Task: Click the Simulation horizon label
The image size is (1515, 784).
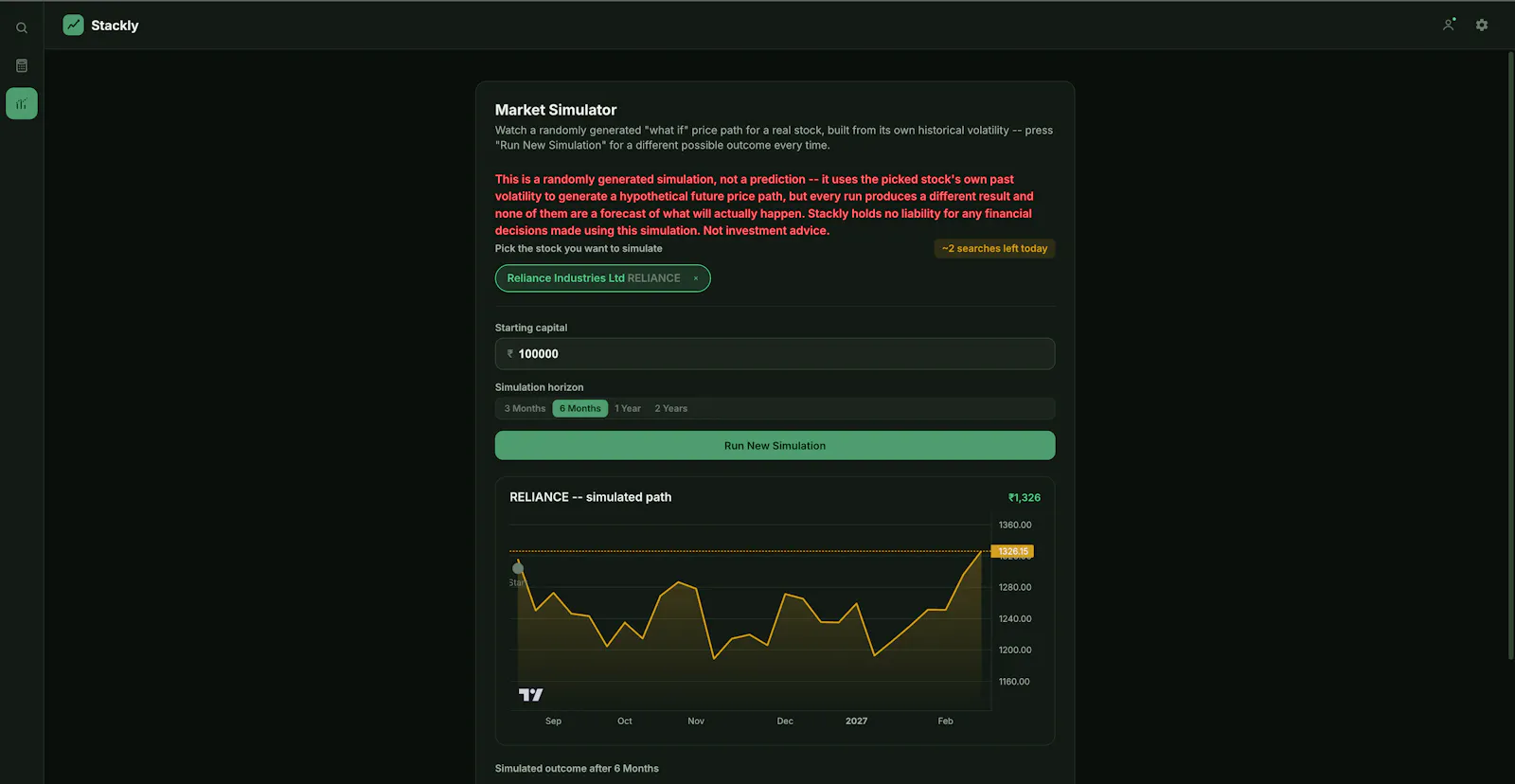Action: pyautogui.click(x=540, y=388)
